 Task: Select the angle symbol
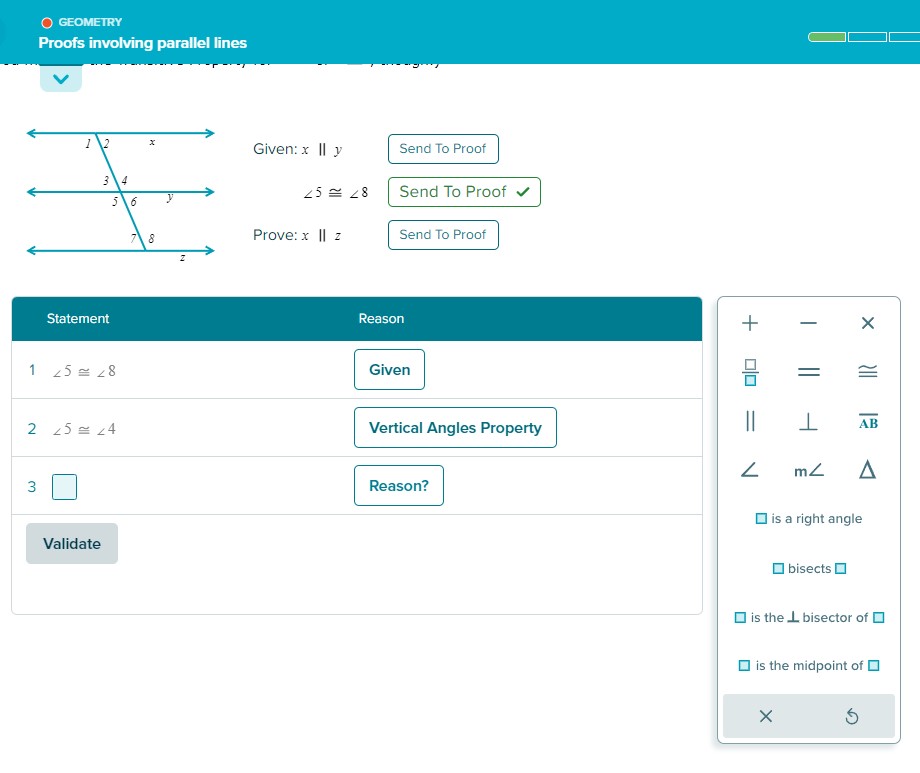(749, 470)
